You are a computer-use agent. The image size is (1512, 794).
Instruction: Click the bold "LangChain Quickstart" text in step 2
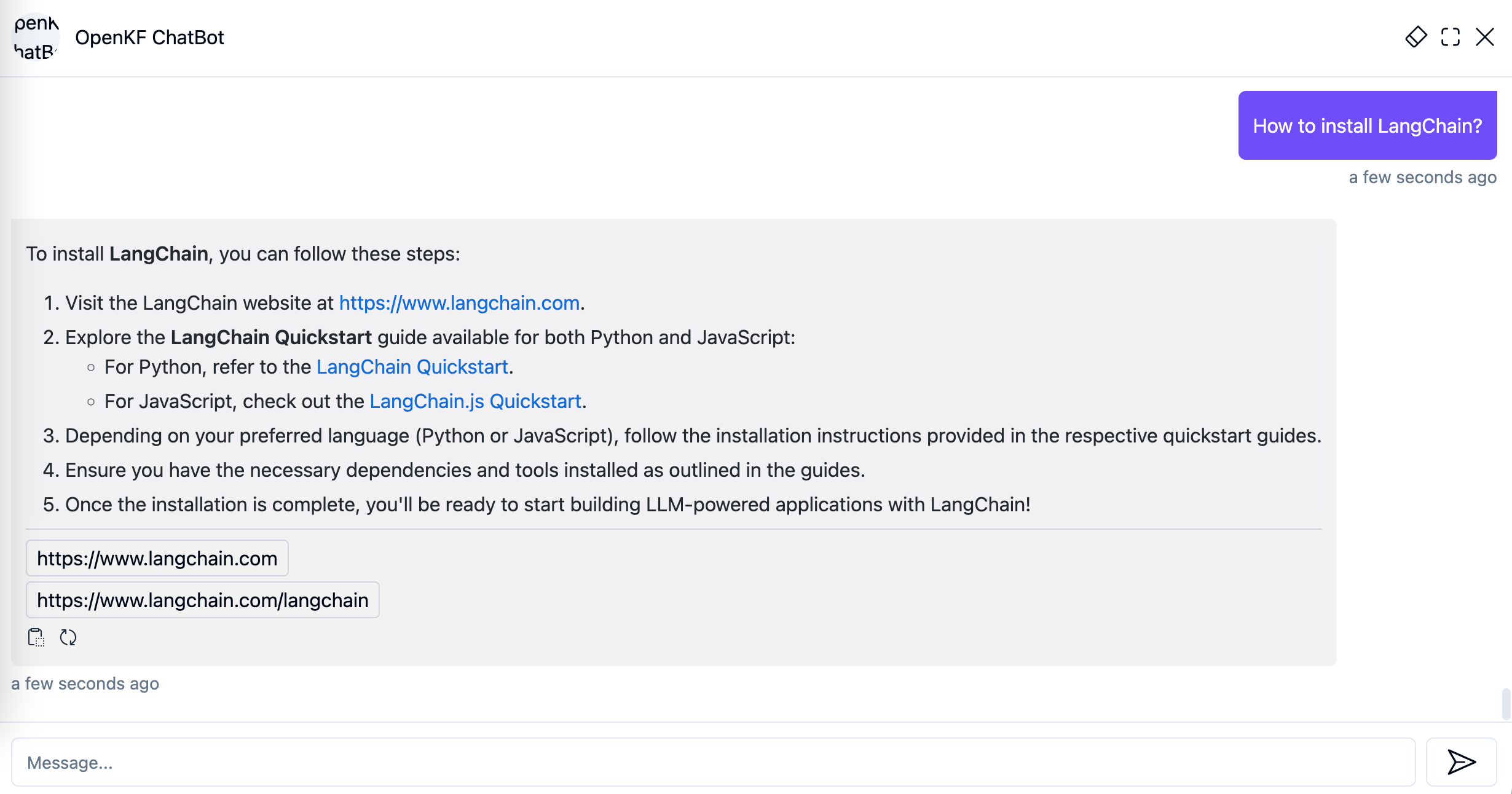click(x=271, y=337)
